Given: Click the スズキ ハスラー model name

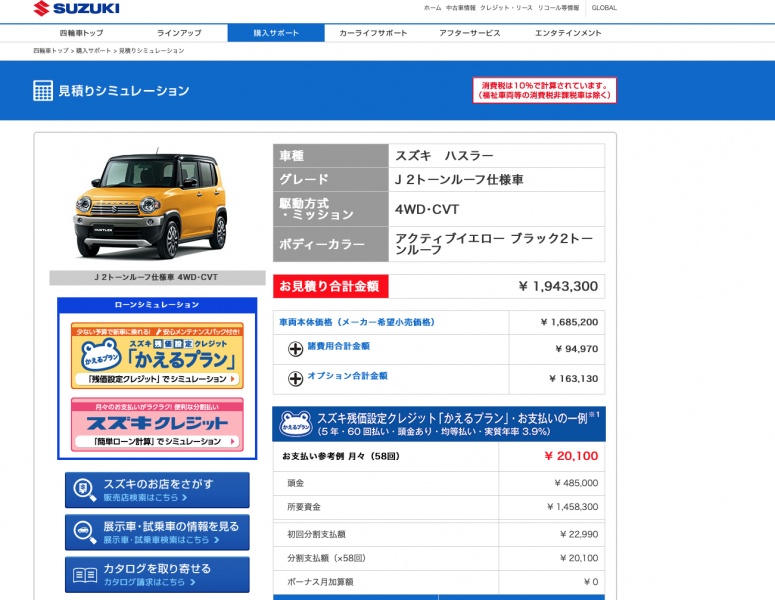Looking at the screenshot, I should [444, 156].
